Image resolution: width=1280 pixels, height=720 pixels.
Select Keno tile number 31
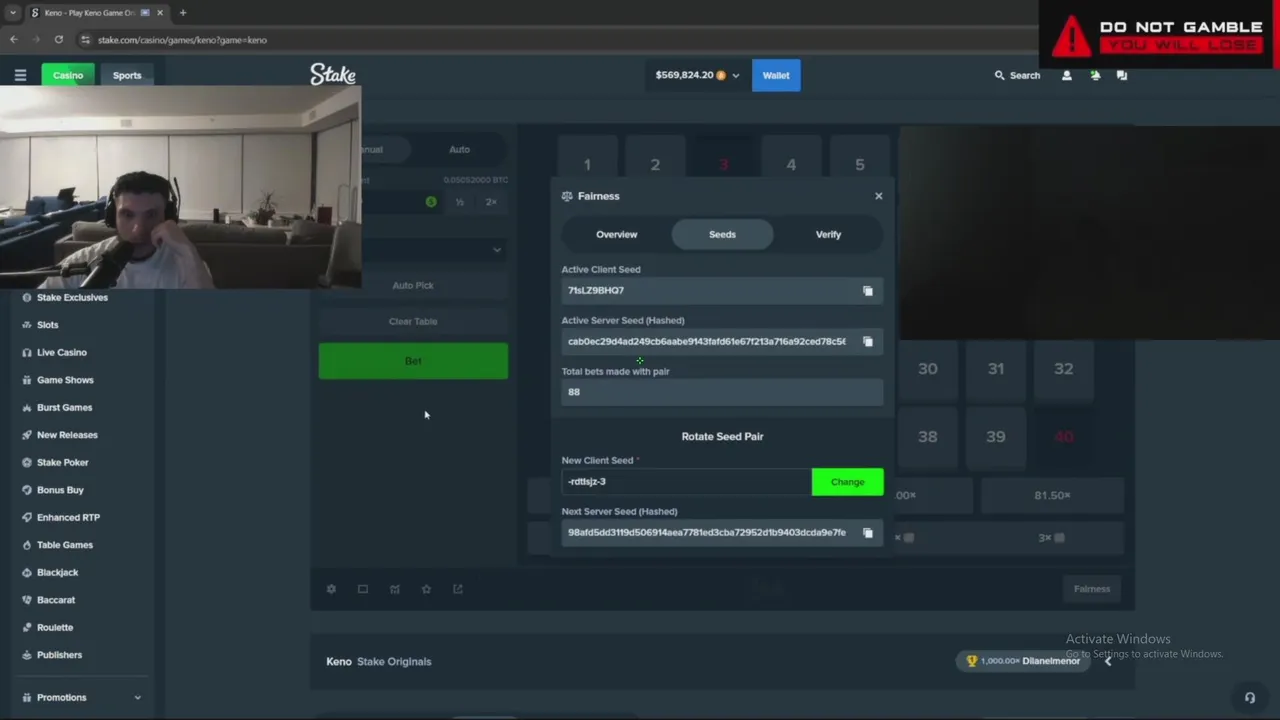(996, 369)
